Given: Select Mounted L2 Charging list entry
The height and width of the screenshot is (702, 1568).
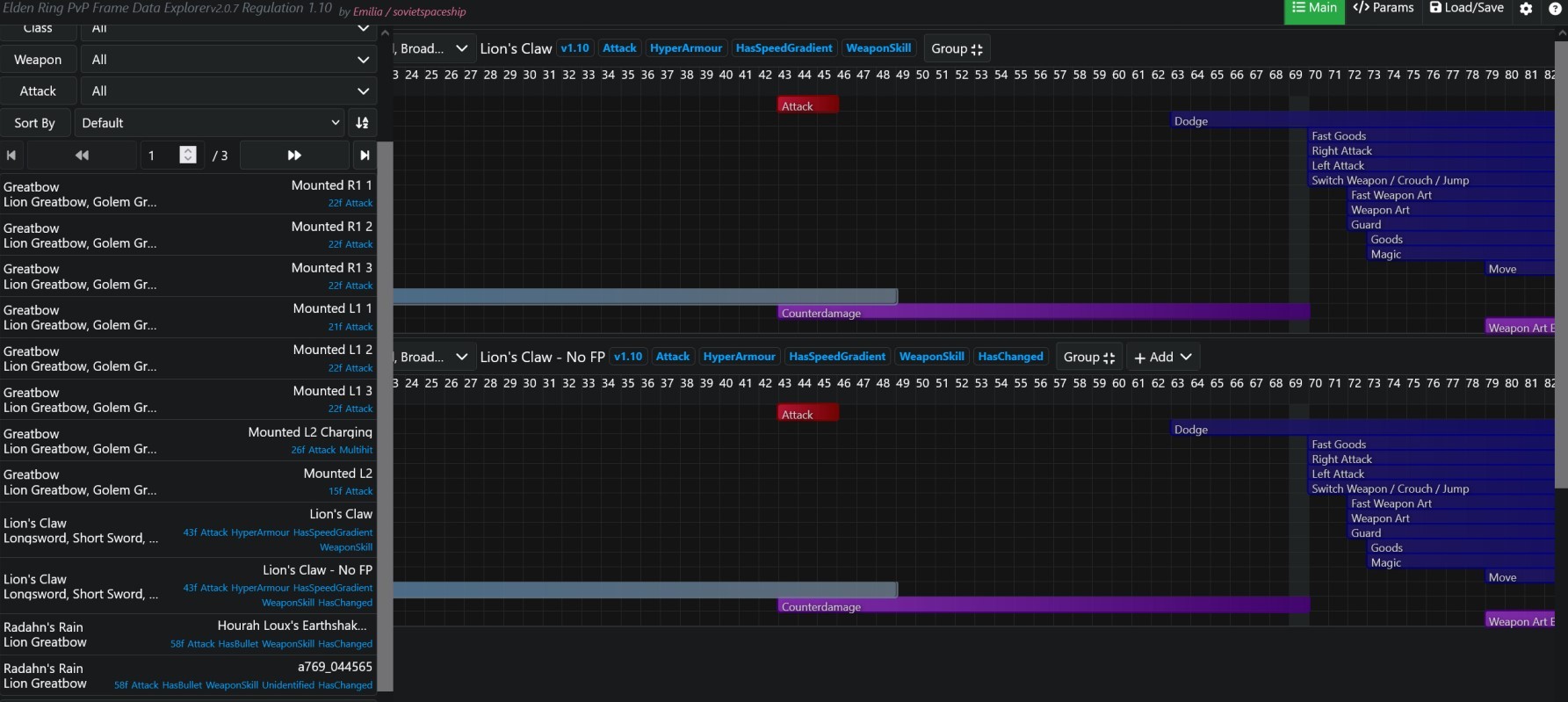Looking at the screenshot, I should point(188,440).
